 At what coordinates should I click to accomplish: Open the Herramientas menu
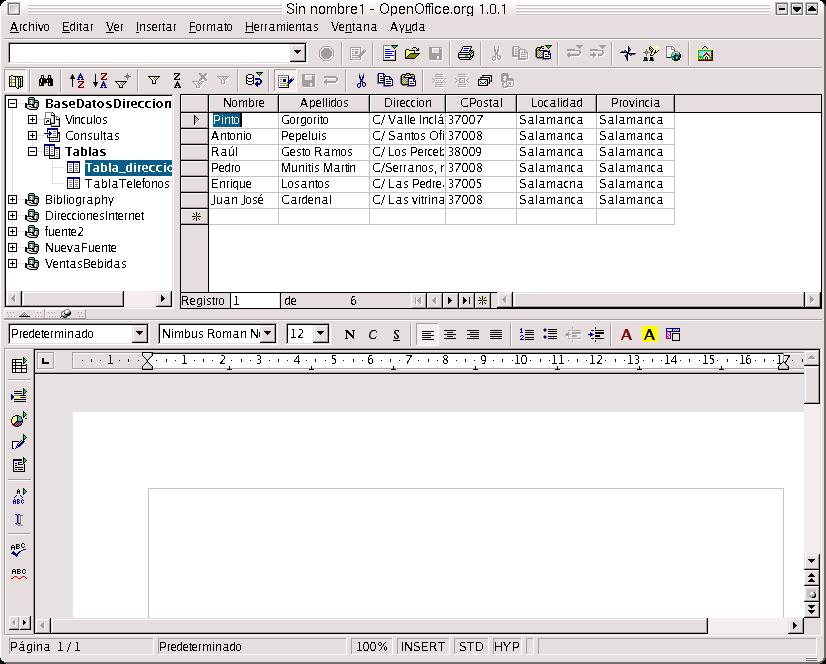[281, 27]
